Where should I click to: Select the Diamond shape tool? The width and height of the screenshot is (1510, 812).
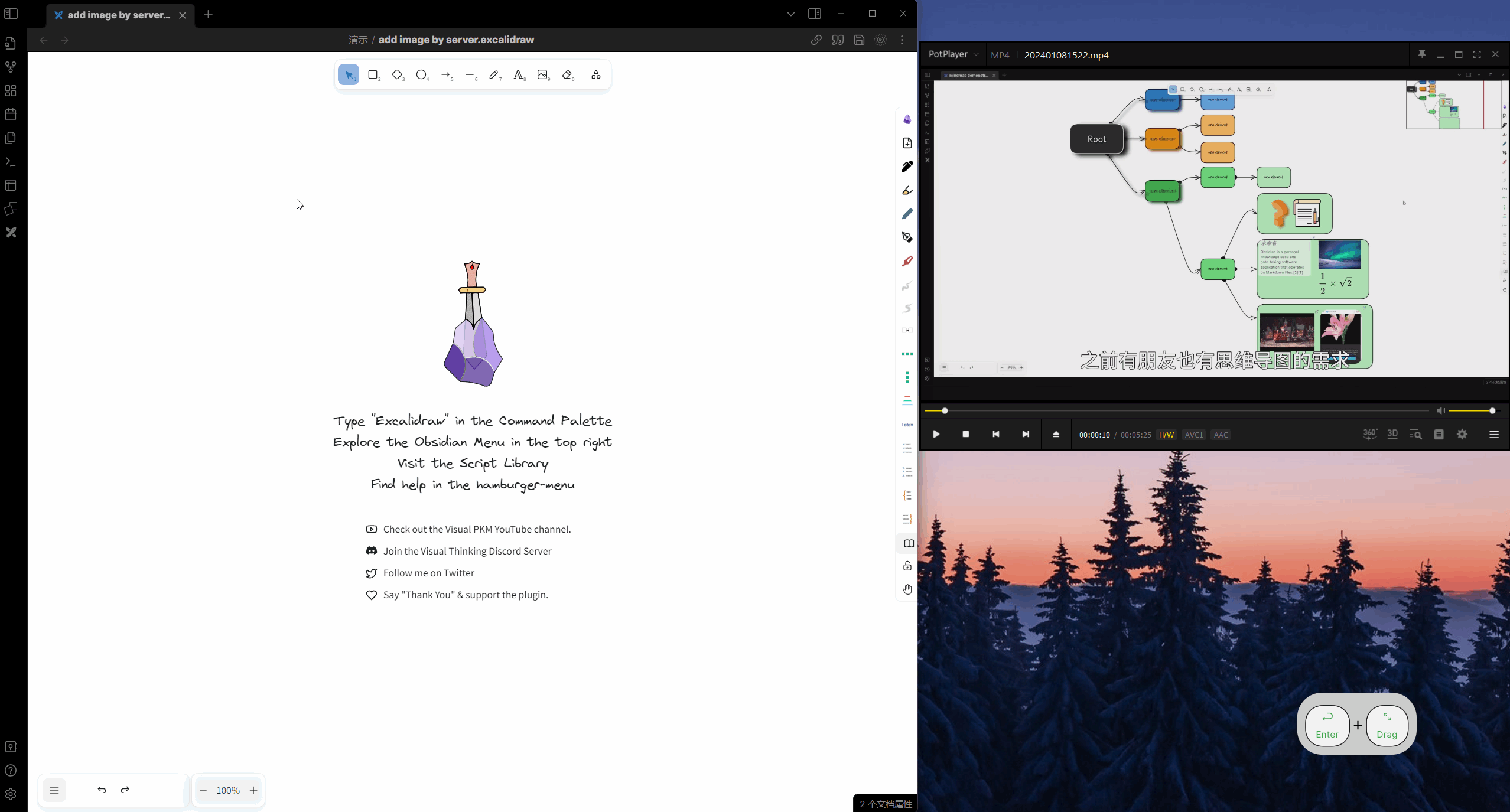tap(397, 75)
